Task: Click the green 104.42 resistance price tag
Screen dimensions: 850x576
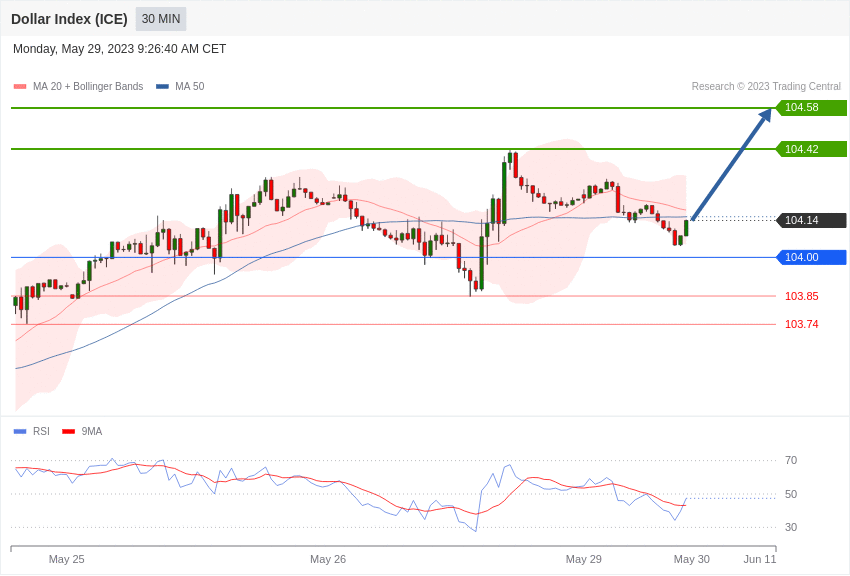Action: 812,149
